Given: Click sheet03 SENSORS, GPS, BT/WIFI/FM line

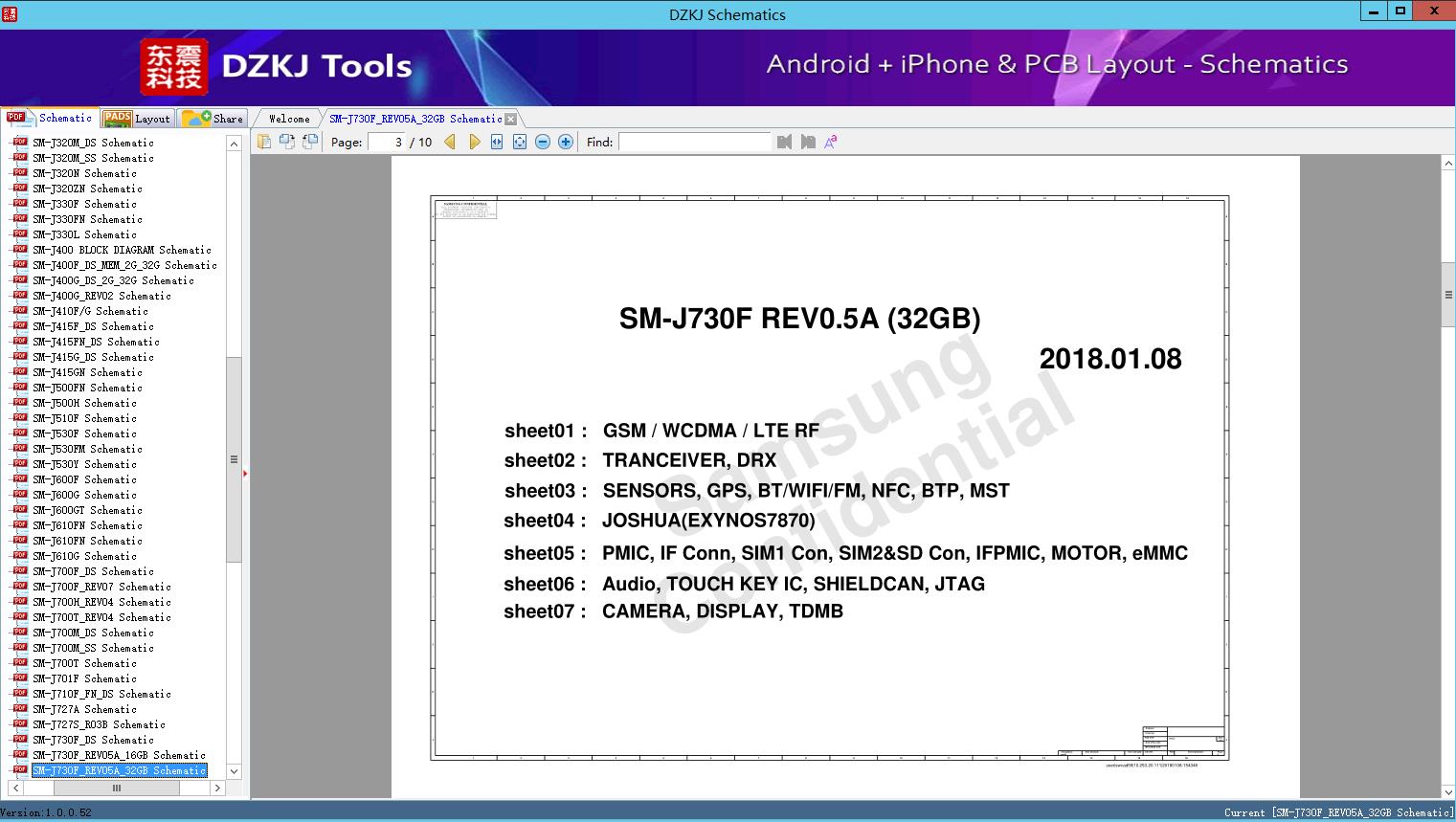Looking at the screenshot, I should (x=757, y=491).
